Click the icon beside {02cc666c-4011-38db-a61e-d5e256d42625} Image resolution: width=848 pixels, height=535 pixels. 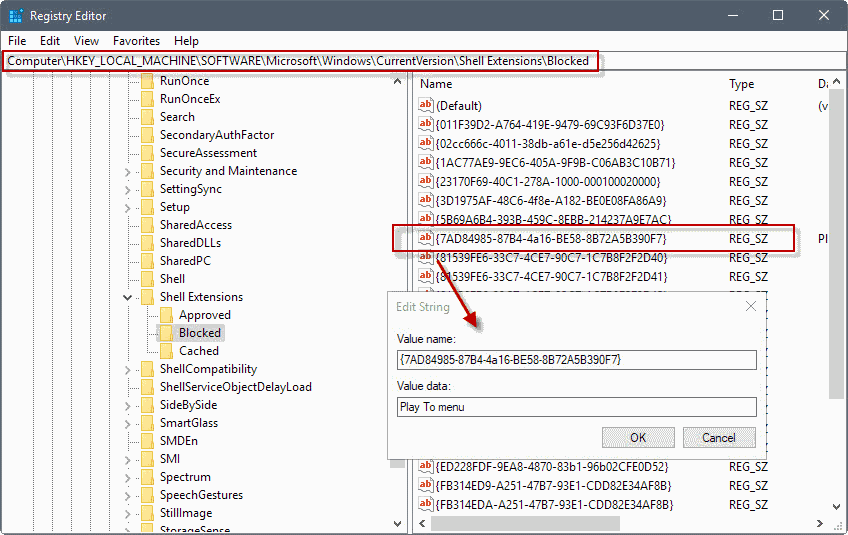[426, 143]
